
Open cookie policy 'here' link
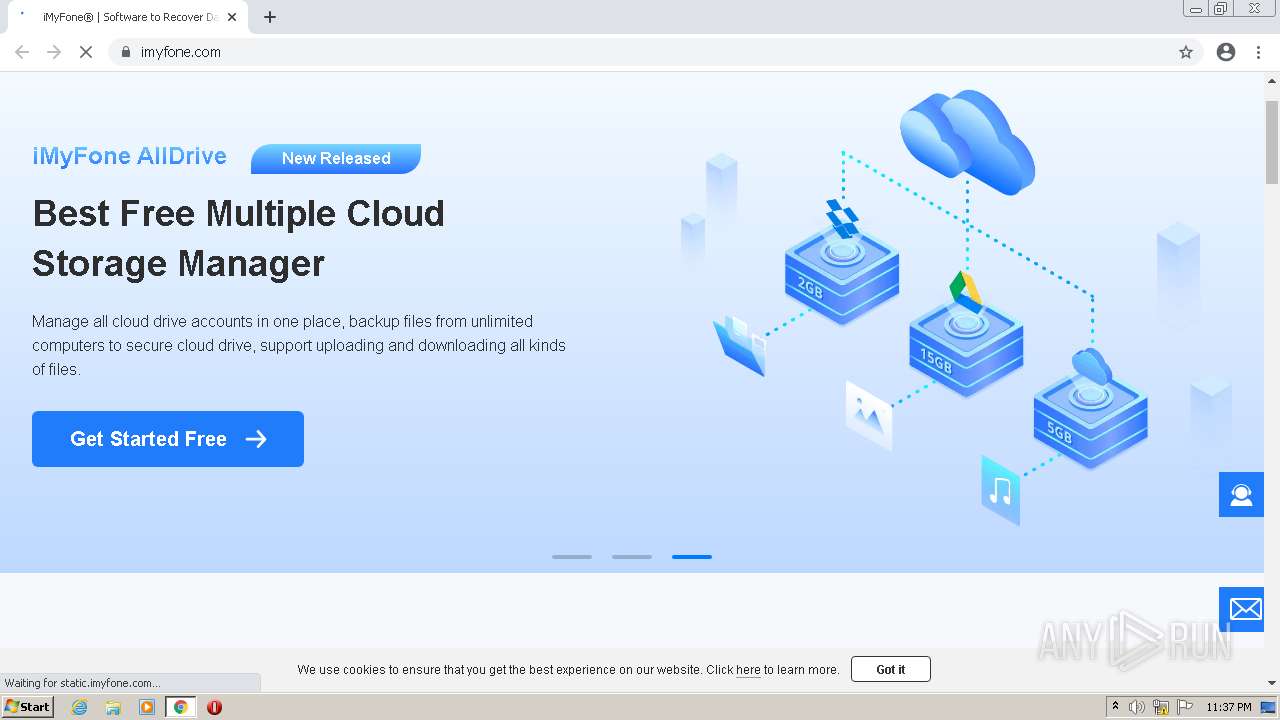[748, 670]
